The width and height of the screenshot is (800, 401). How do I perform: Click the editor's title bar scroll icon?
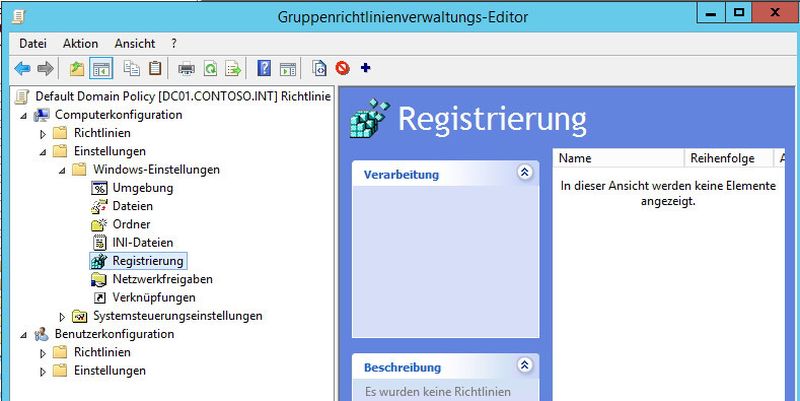pos(18,17)
